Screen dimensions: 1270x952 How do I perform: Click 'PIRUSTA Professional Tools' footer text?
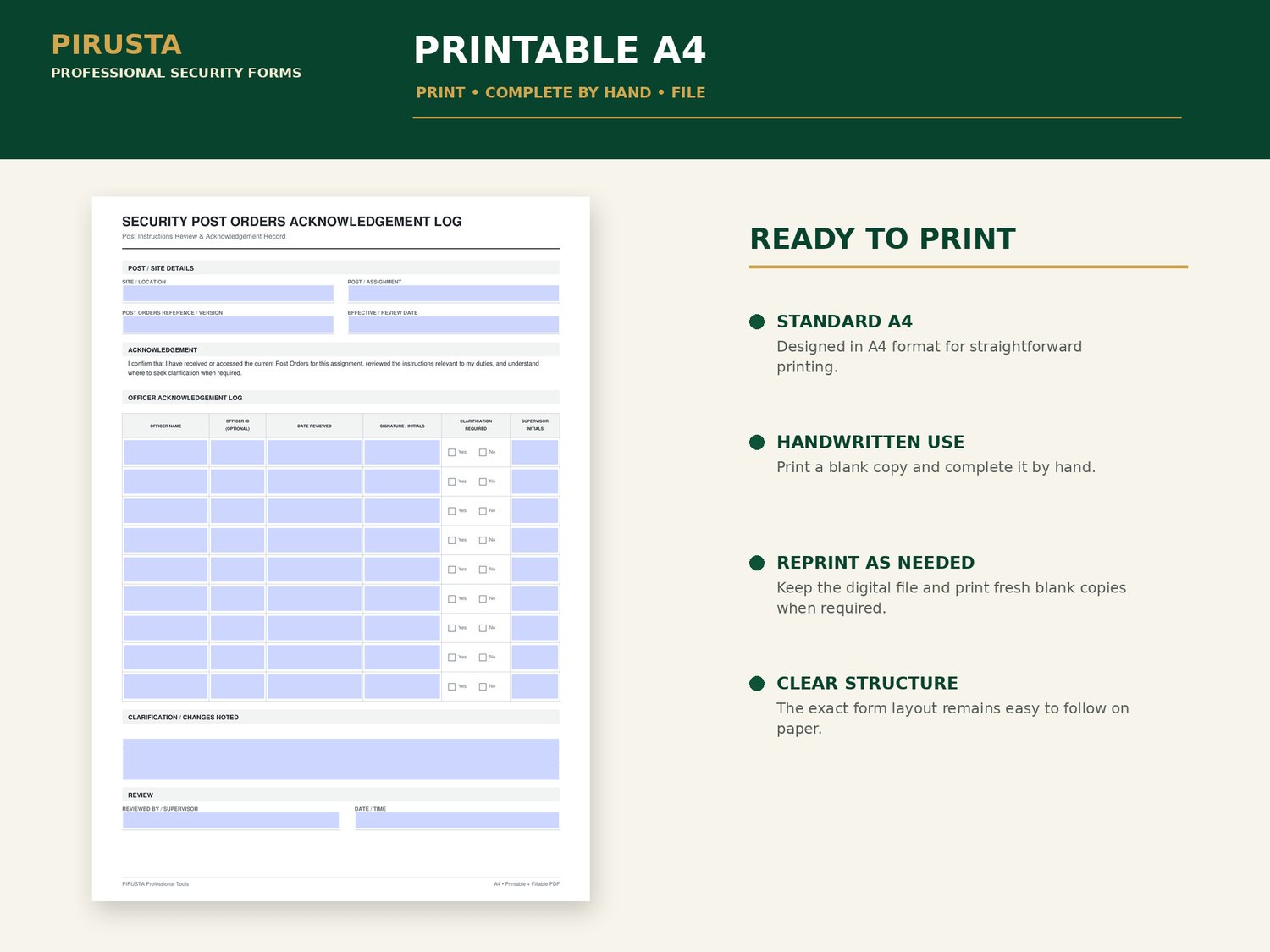click(x=156, y=884)
